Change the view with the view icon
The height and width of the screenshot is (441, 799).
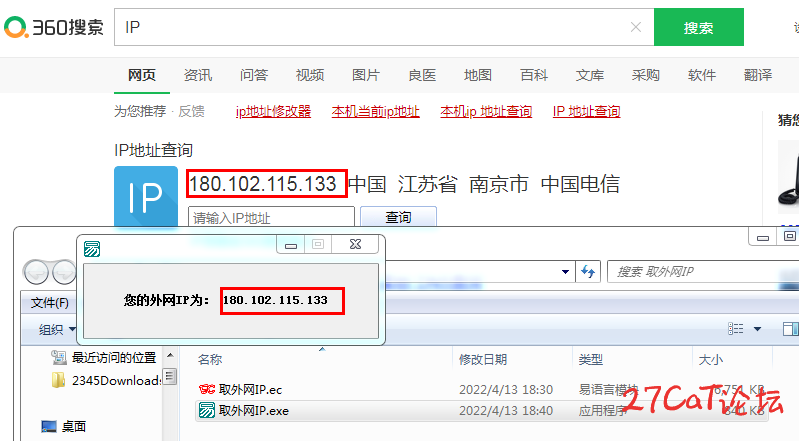(x=735, y=329)
